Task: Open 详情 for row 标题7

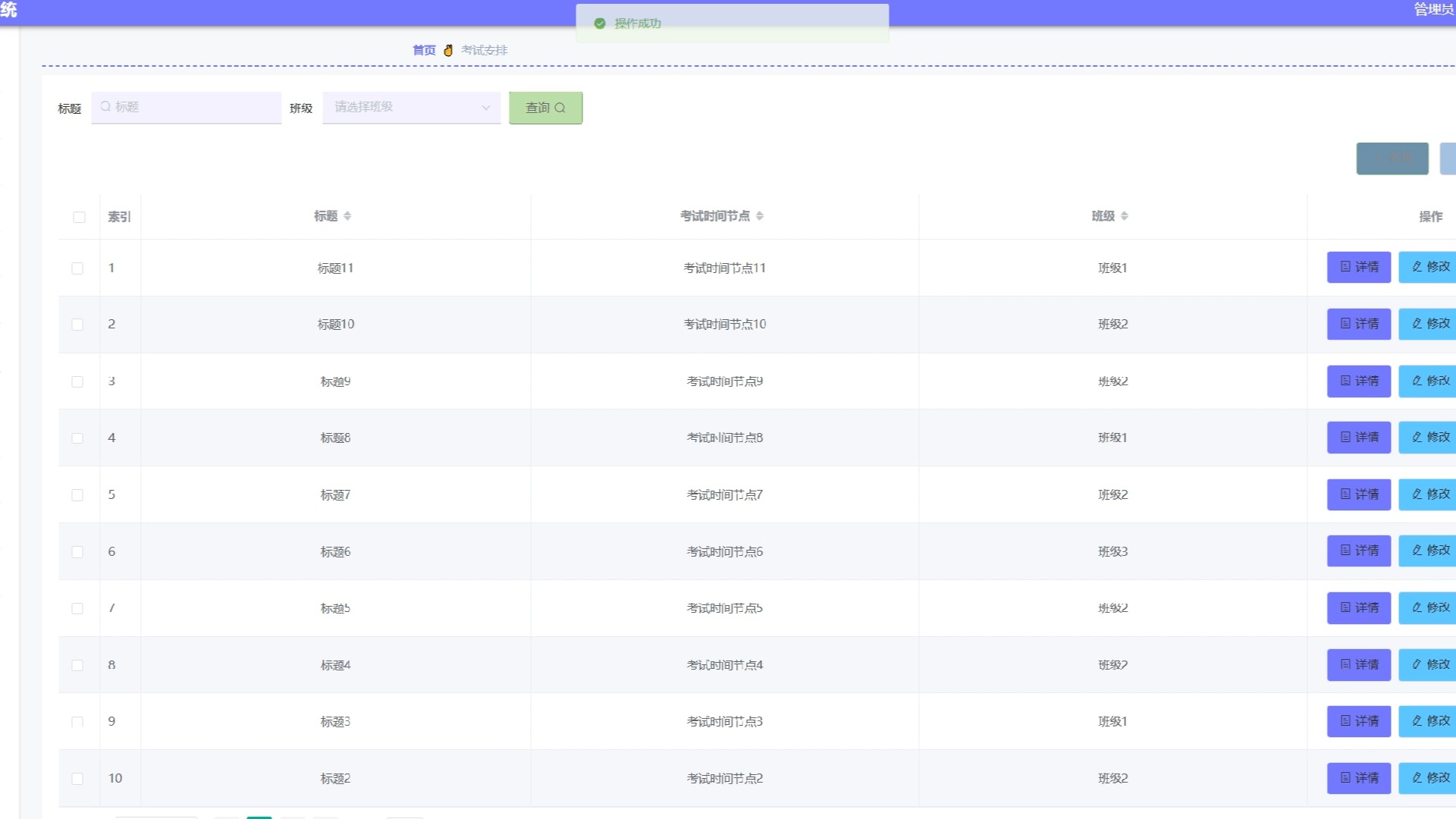Action: pyautogui.click(x=1359, y=494)
